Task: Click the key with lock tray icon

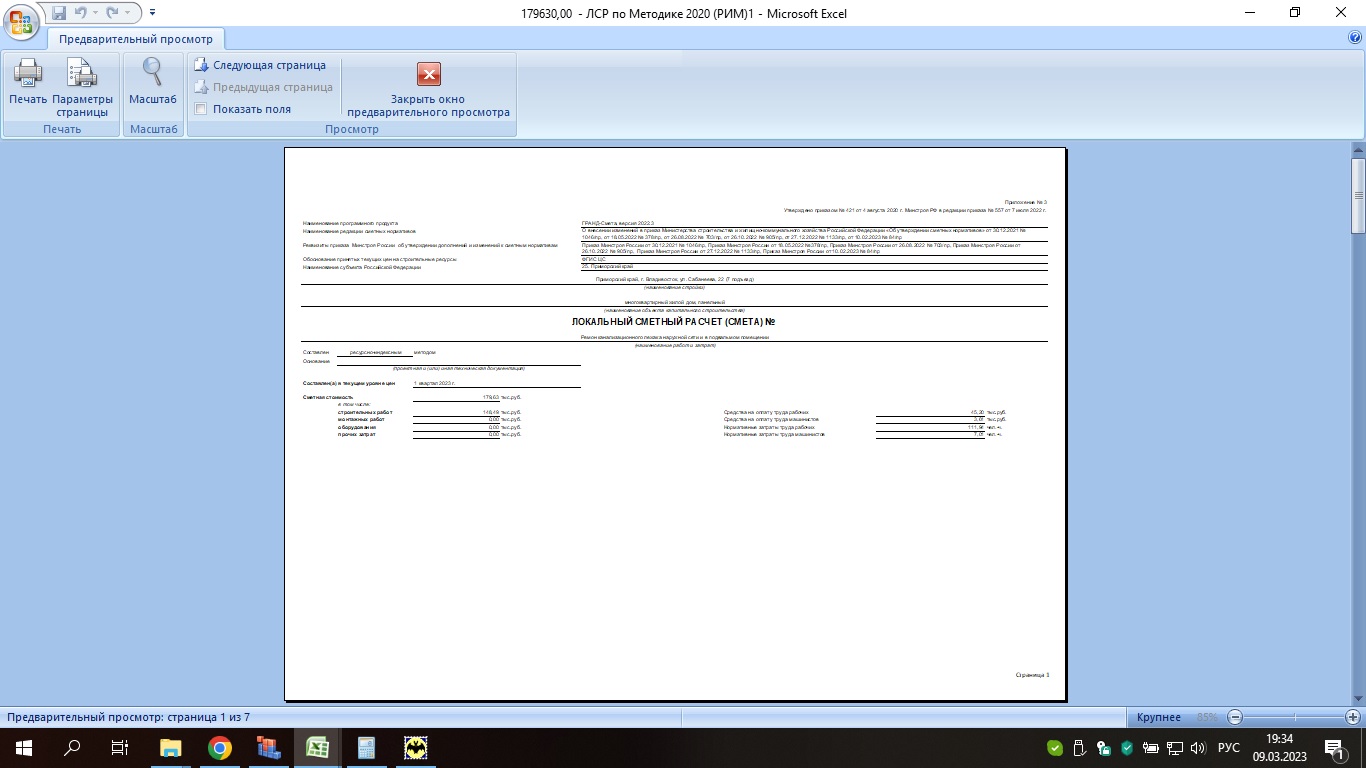Action: [x=1104, y=748]
